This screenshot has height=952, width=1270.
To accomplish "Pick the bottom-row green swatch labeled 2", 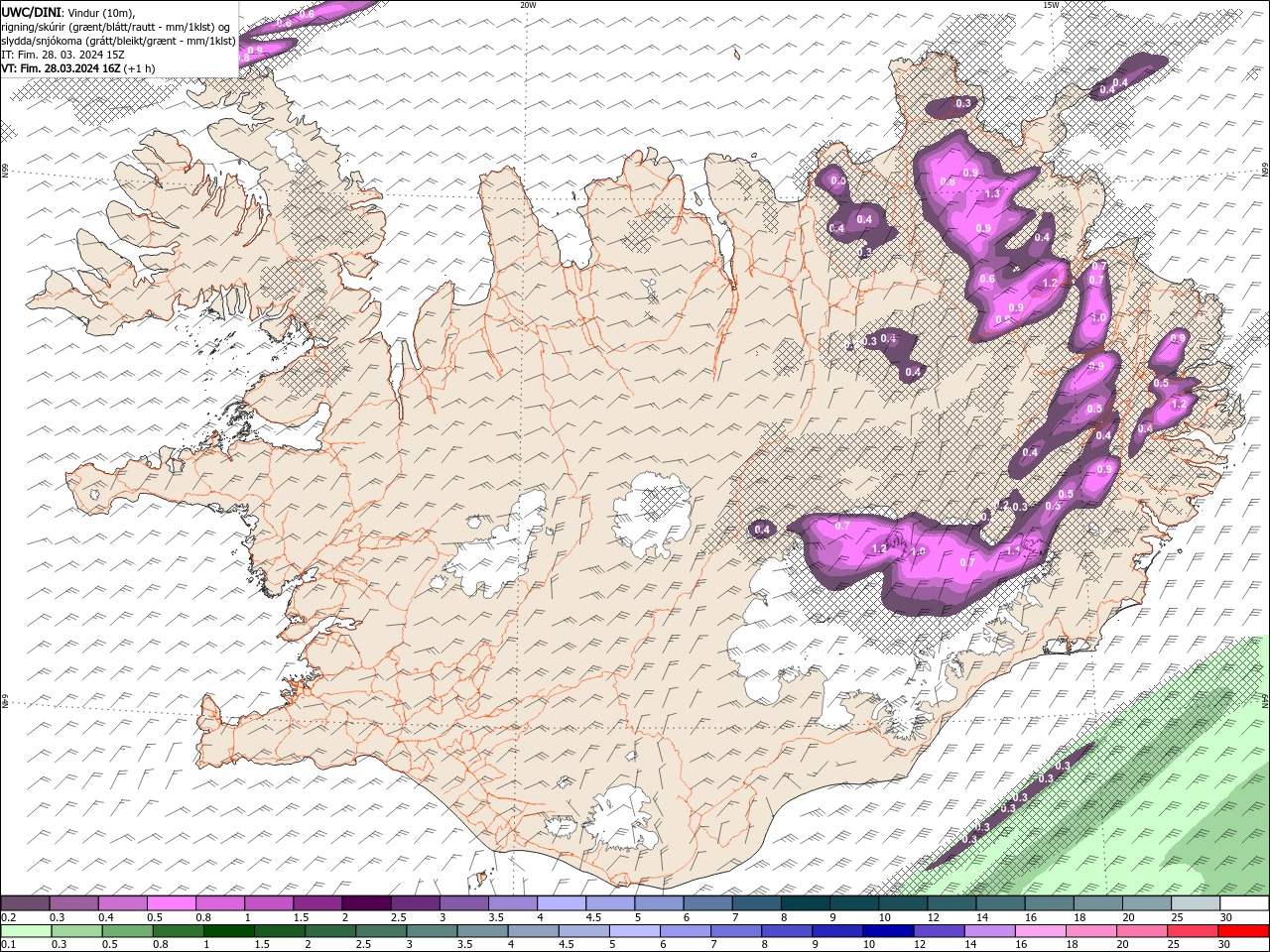I will click(330, 931).
